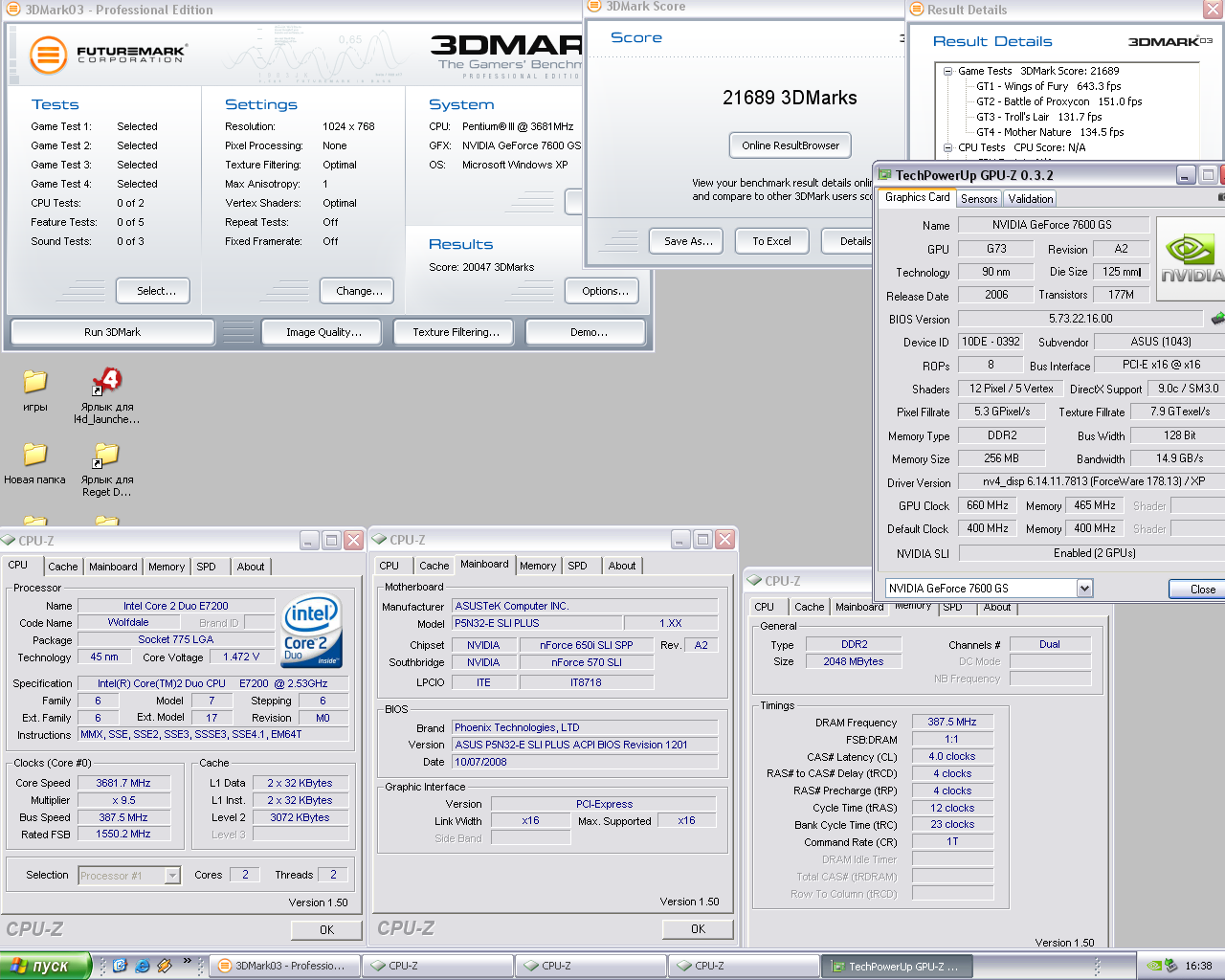The image size is (1225, 980).
Task: Switch to the Sensors tab in GPU-Z
Action: [x=979, y=198]
